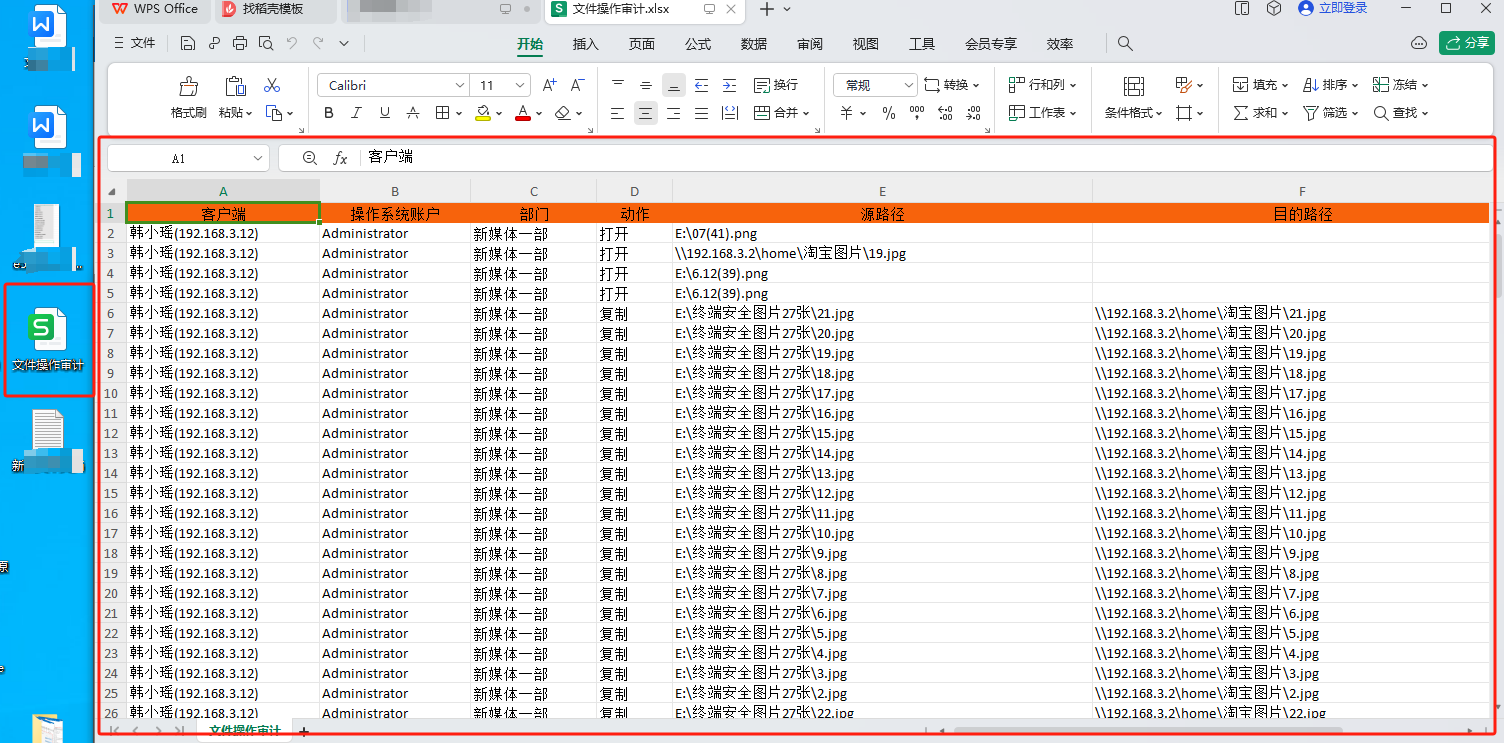1504x743 pixels.
Task: Set middle vertical alignment
Action: point(646,85)
